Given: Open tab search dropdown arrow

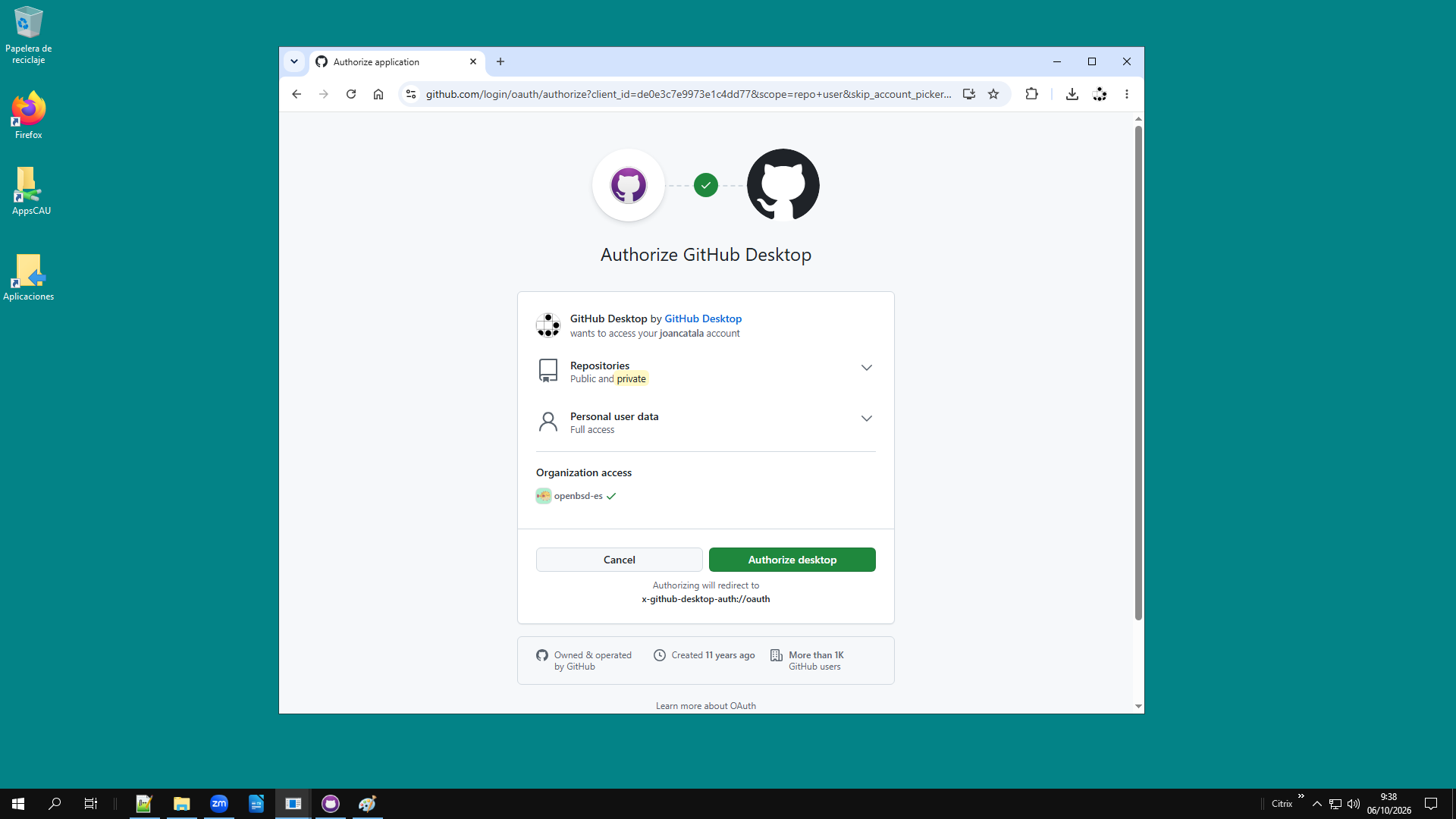Looking at the screenshot, I should [294, 61].
